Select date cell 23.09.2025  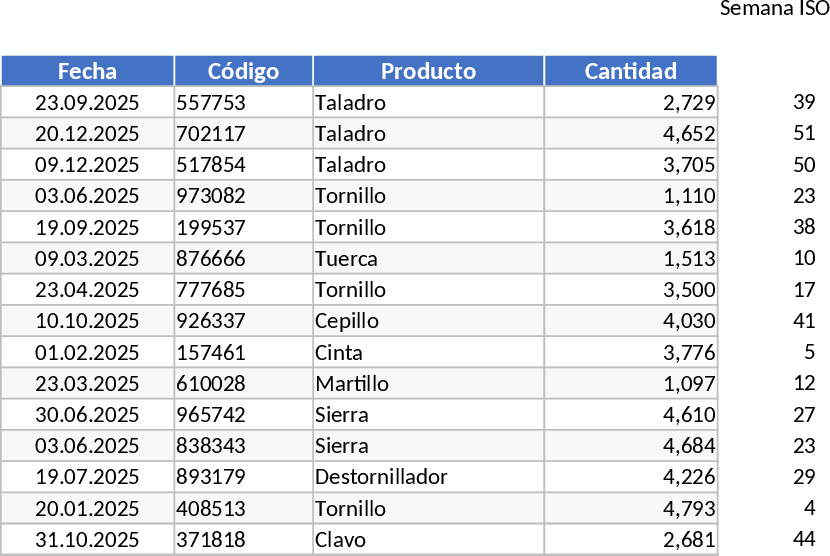(87, 103)
